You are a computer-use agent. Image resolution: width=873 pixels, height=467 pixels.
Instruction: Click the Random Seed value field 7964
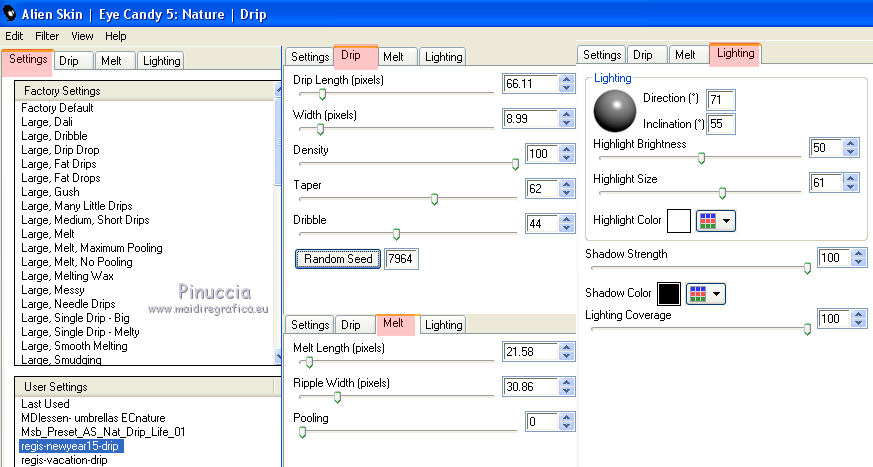(x=401, y=259)
